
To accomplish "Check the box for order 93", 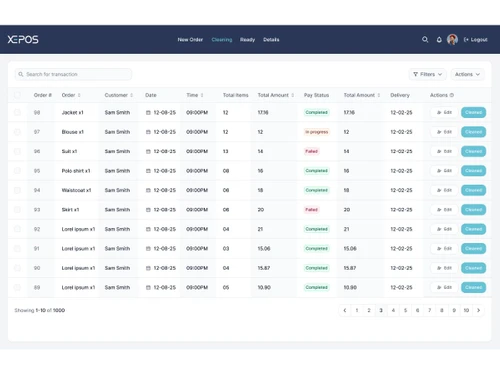I will [x=17, y=209].
